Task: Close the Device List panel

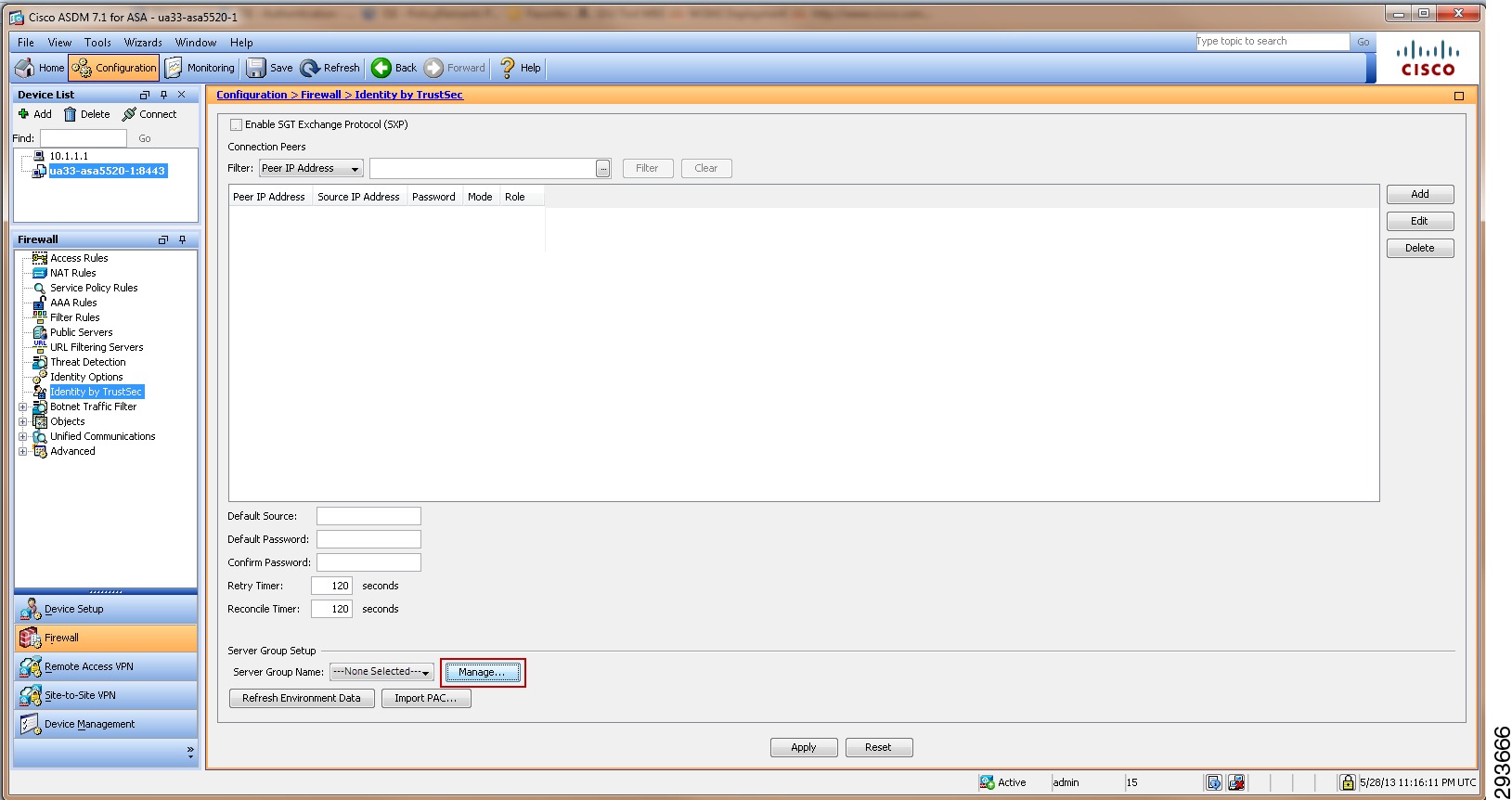Action: tap(182, 95)
